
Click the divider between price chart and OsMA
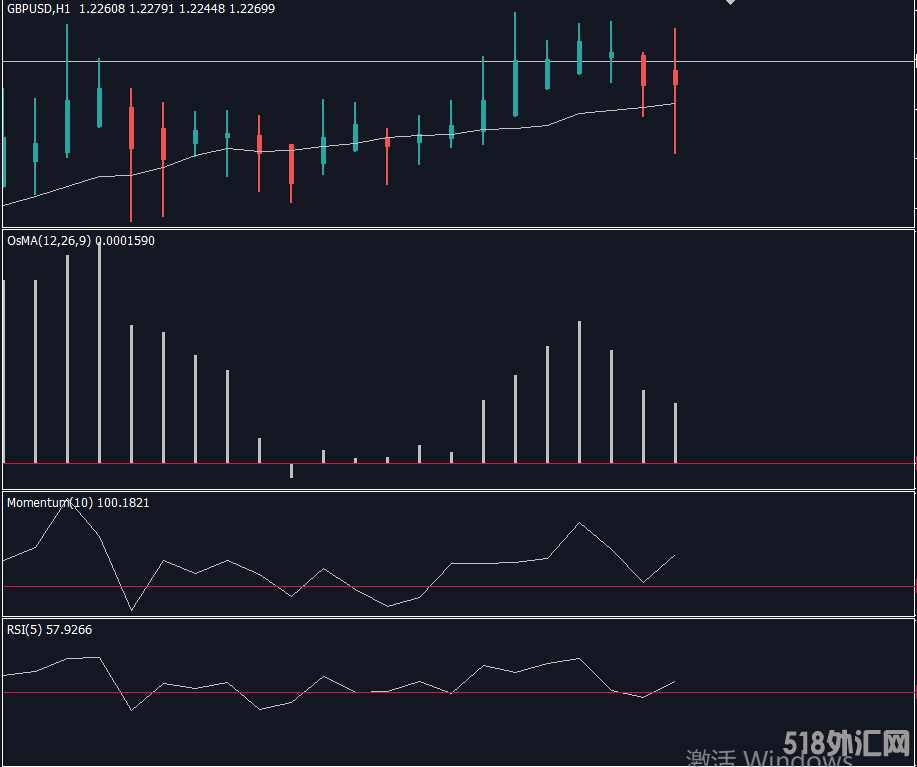coord(458,228)
